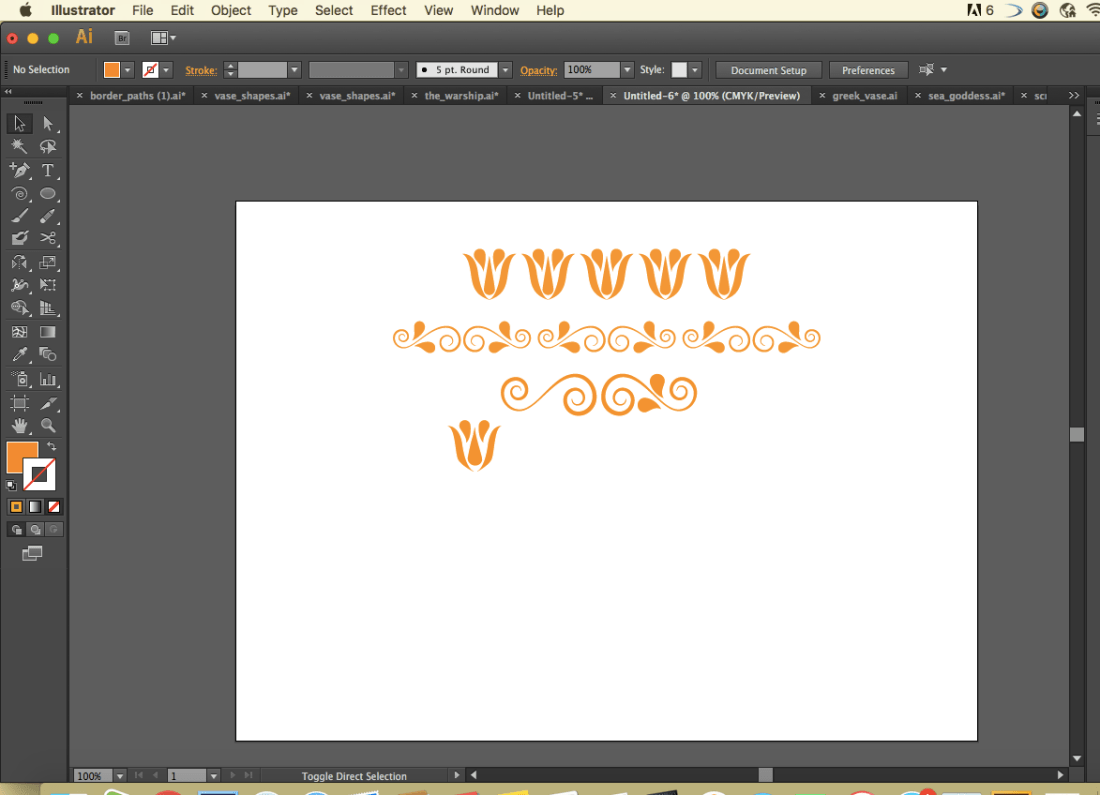Screen dimensions: 1100x795
Task: Open the 5 pt. Round brush dropdown
Action: click(505, 69)
